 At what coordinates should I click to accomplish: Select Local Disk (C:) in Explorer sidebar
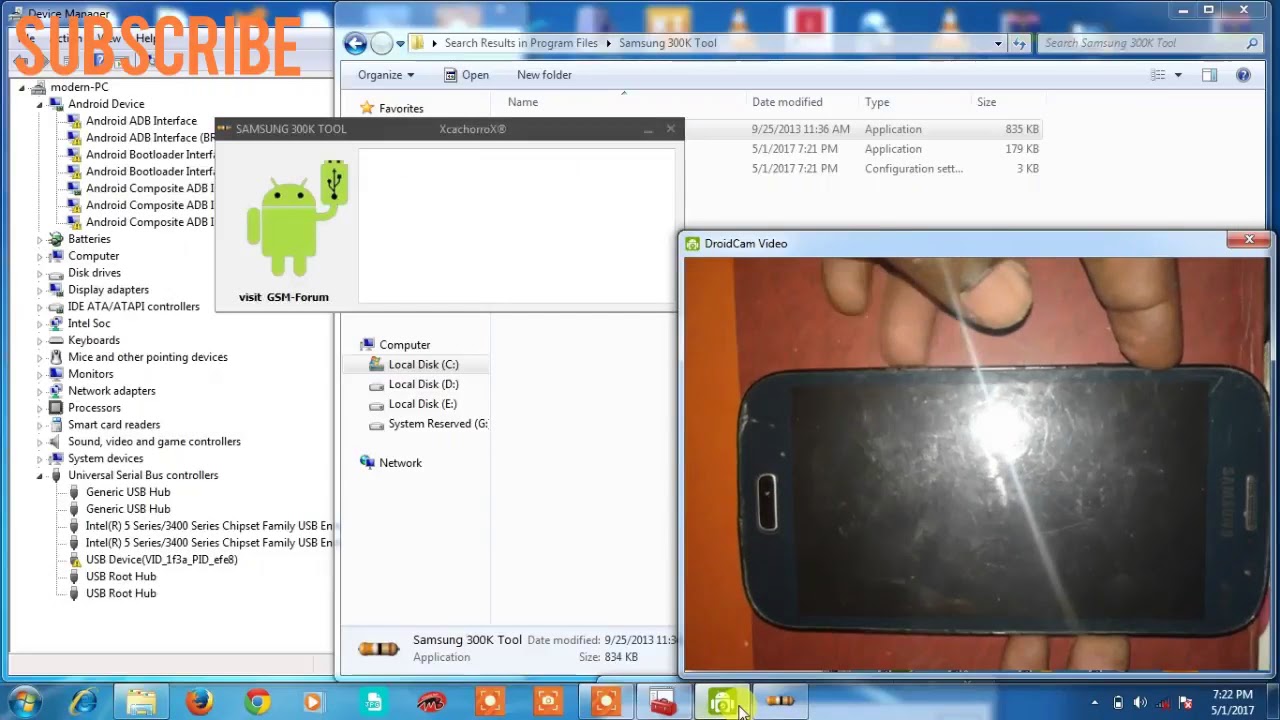(414, 365)
